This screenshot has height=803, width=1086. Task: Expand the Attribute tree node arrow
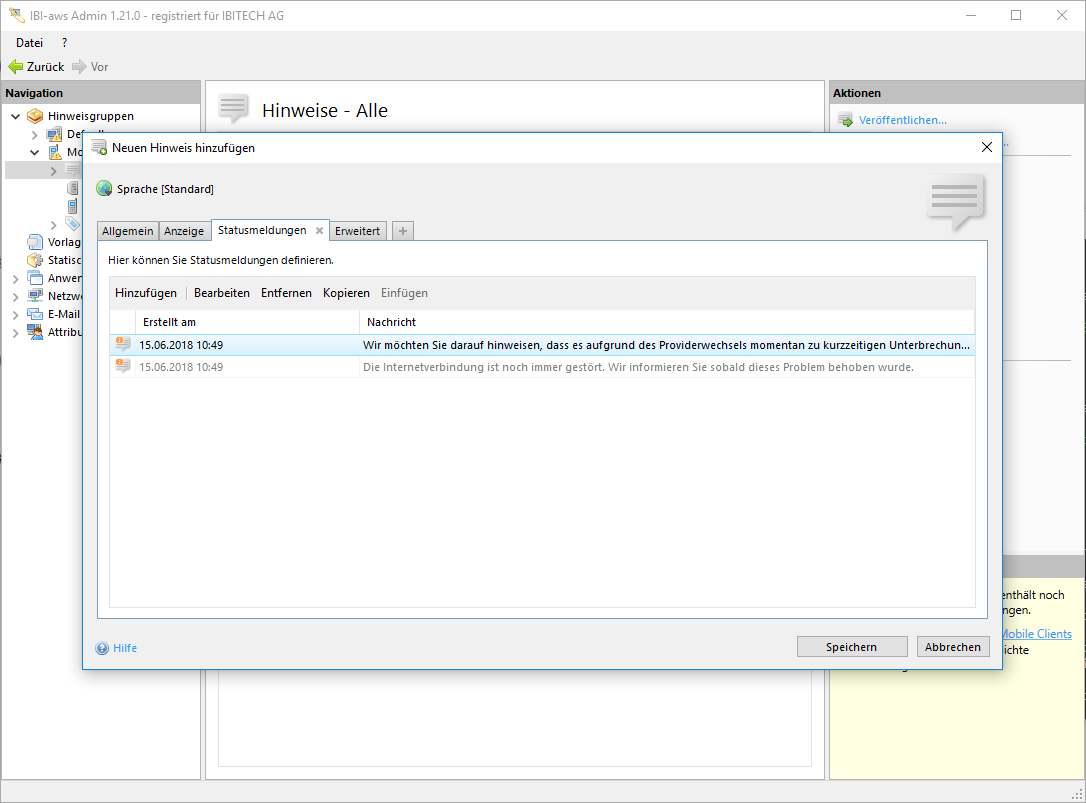coord(15,333)
